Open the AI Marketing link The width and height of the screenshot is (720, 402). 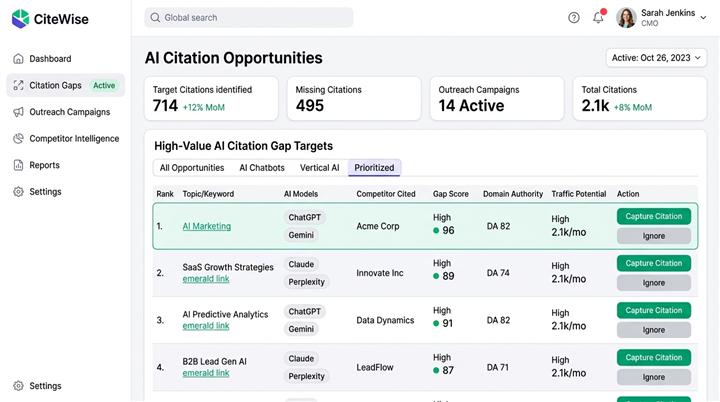click(207, 226)
